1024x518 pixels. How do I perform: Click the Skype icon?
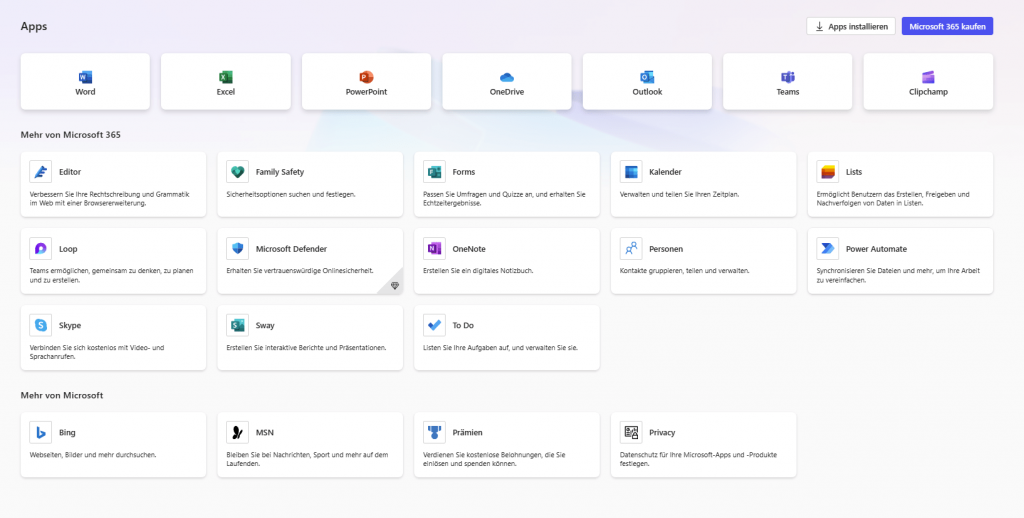pos(40,325)
